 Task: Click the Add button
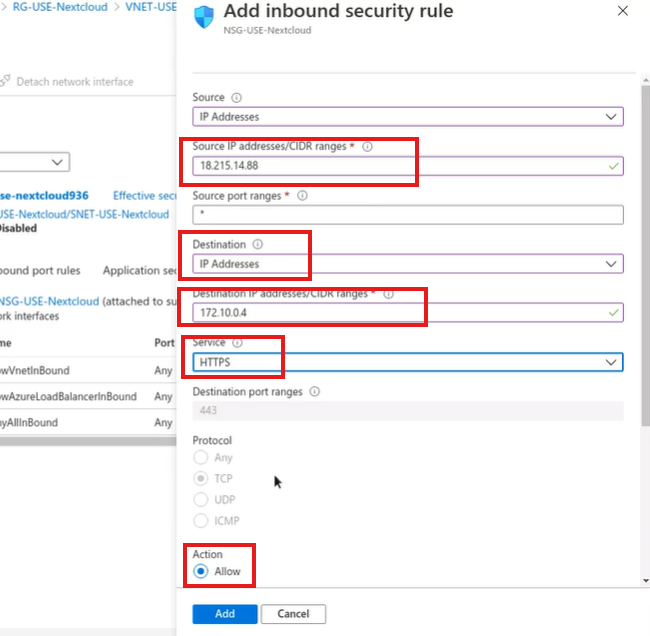pos(225,614)
